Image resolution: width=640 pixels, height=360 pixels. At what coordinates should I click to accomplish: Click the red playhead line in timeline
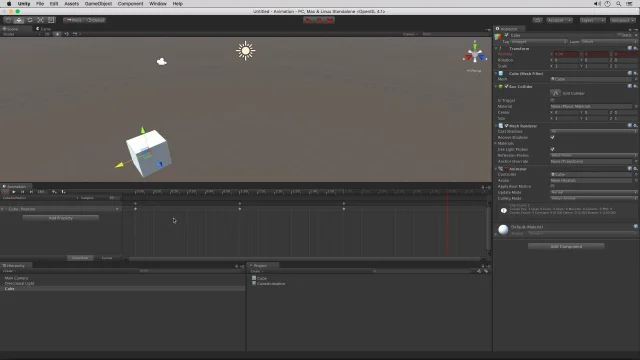click(x=447, y=222)
